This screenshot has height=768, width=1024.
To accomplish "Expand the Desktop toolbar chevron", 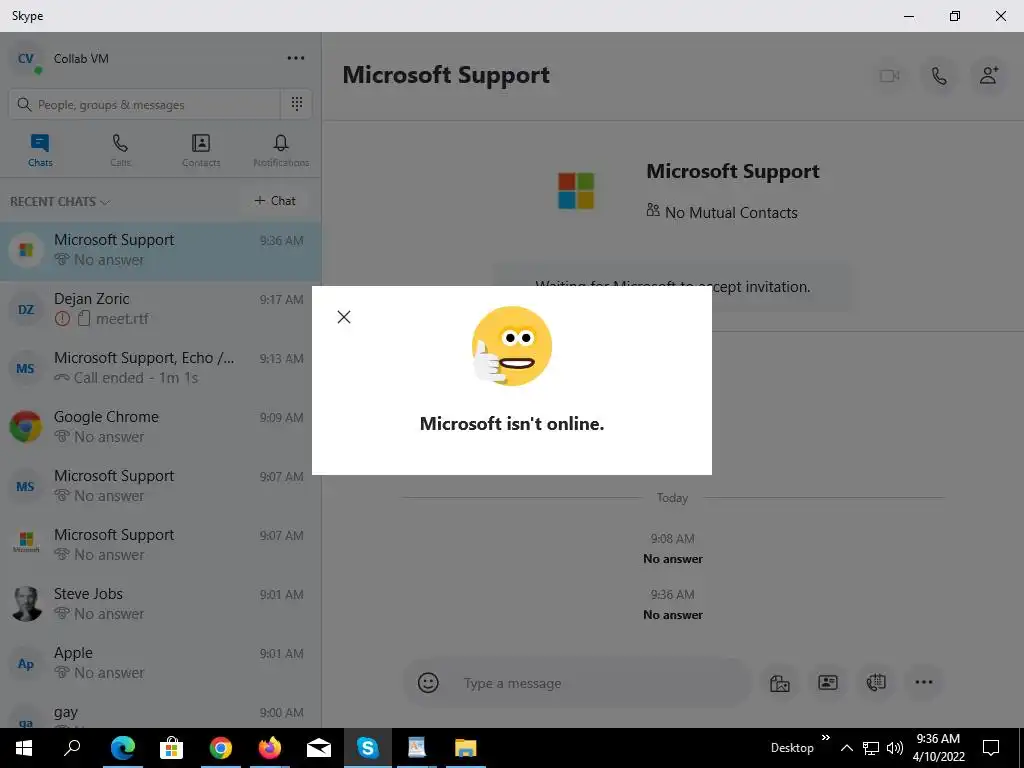I will coord(825,738).
